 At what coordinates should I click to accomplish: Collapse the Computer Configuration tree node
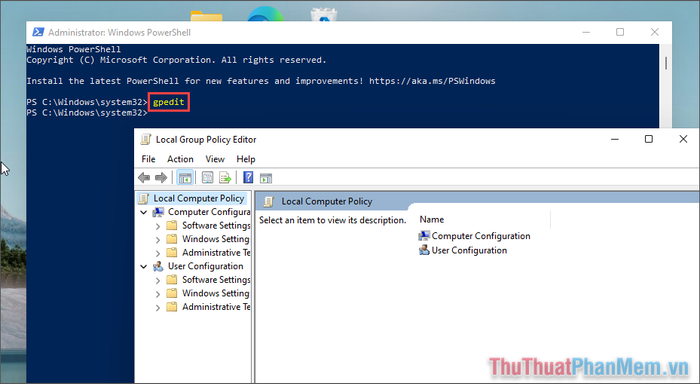coord(144,212)
